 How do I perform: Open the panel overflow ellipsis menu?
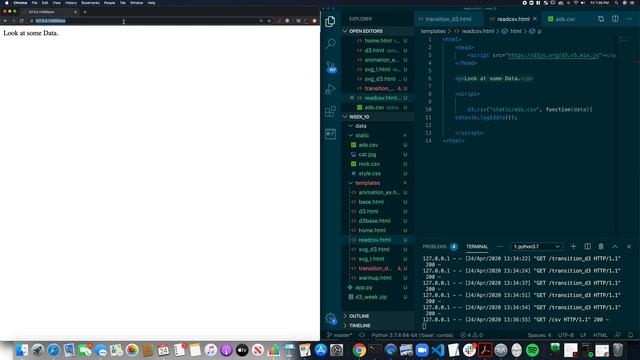(500, 247)
